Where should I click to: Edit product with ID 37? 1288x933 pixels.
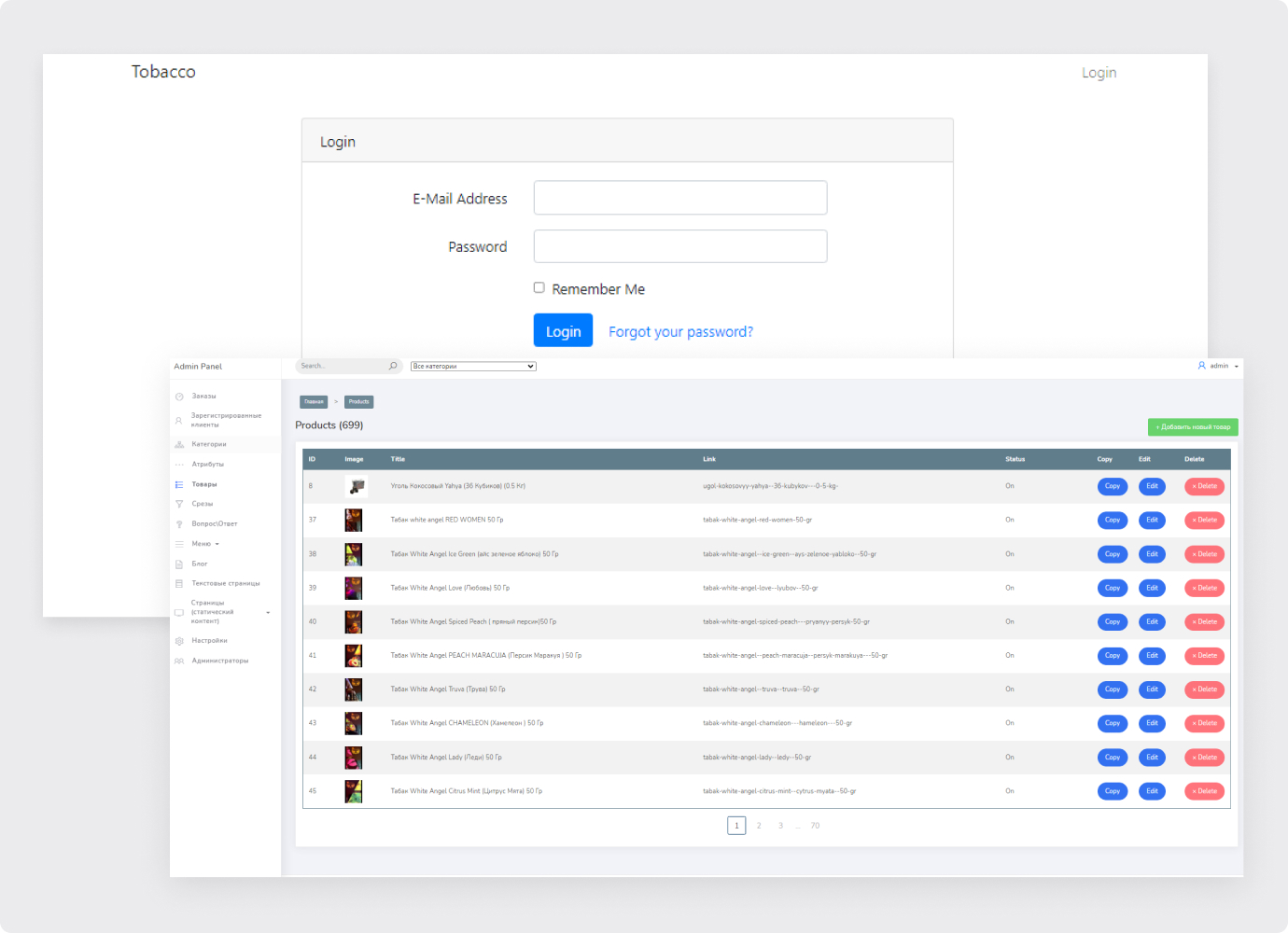point(1152,521)
